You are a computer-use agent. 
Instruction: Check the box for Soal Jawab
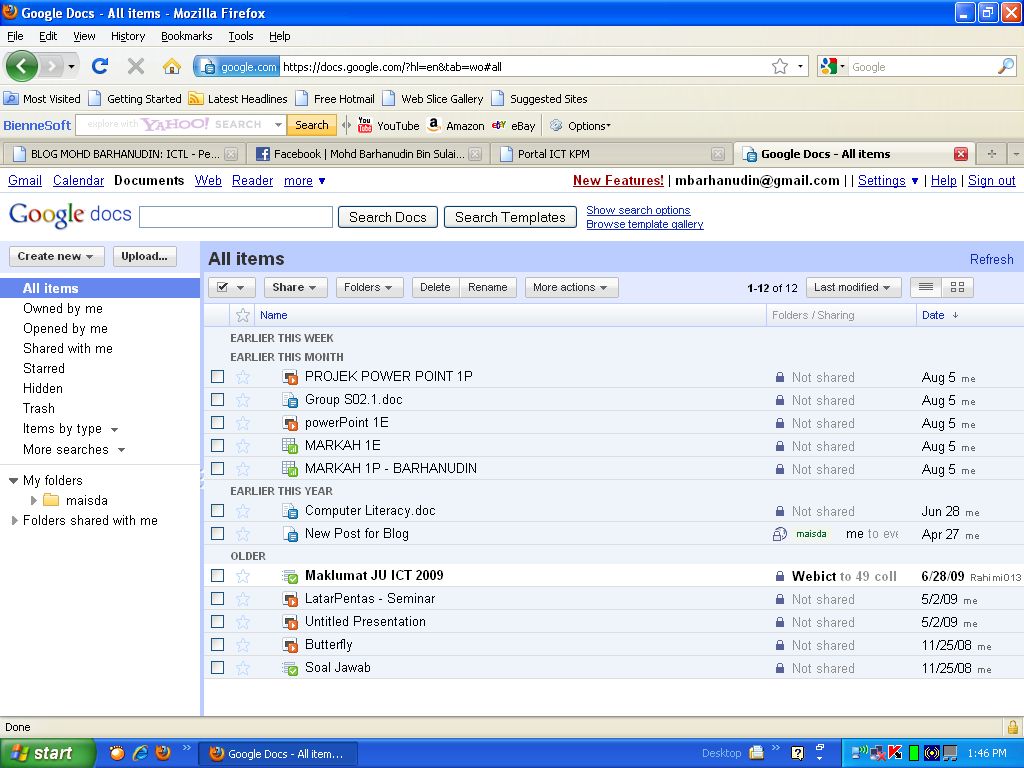click(x=217, y=667)
